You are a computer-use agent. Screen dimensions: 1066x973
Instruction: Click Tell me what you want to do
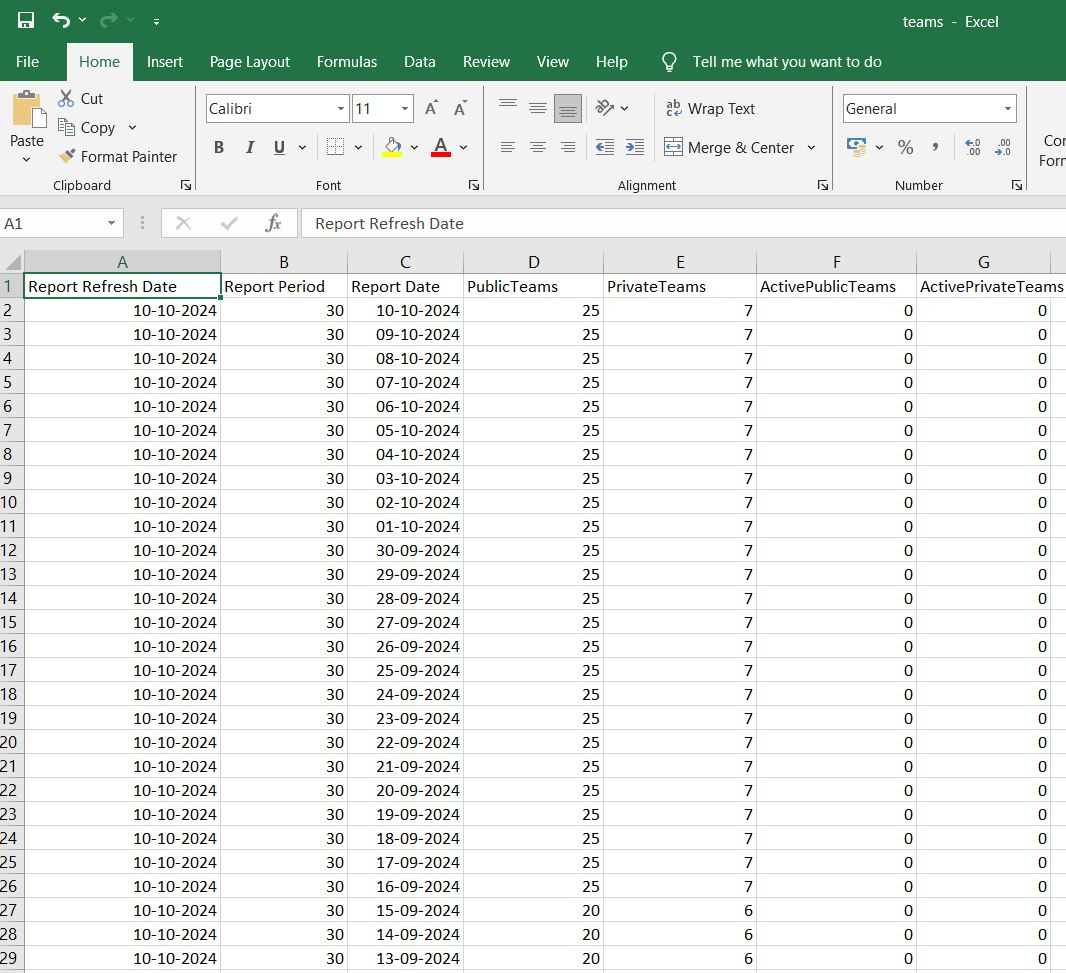coord(786,62)
